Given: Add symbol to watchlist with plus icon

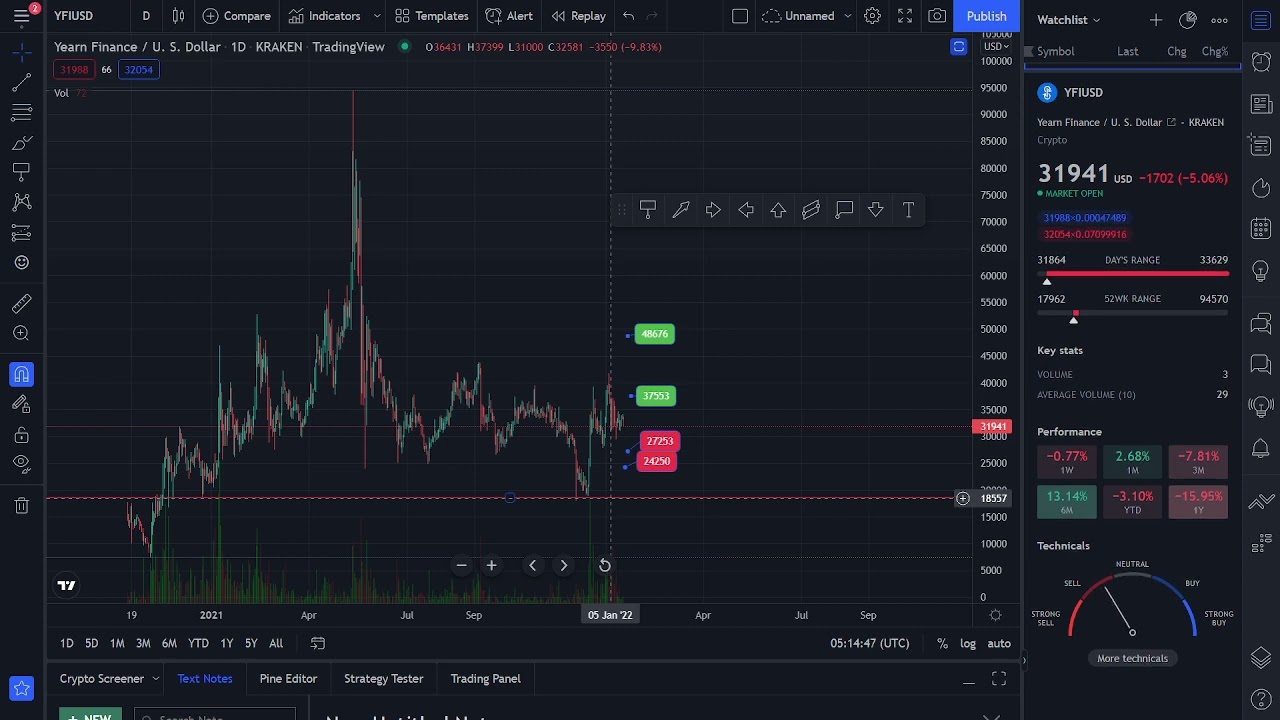Looking at the screenshot, I should pos(1156,20).
